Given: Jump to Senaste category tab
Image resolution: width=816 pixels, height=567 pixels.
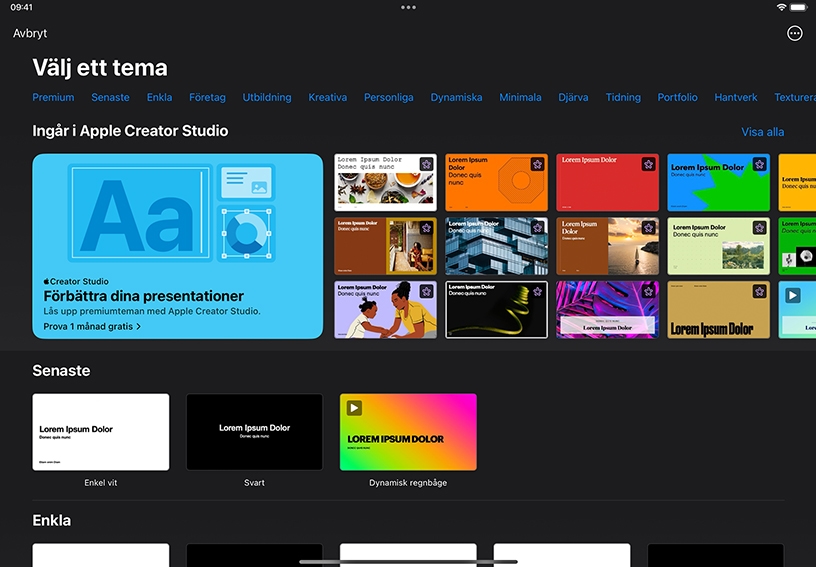Looking at the screenshot, I should tap(110, 97).
